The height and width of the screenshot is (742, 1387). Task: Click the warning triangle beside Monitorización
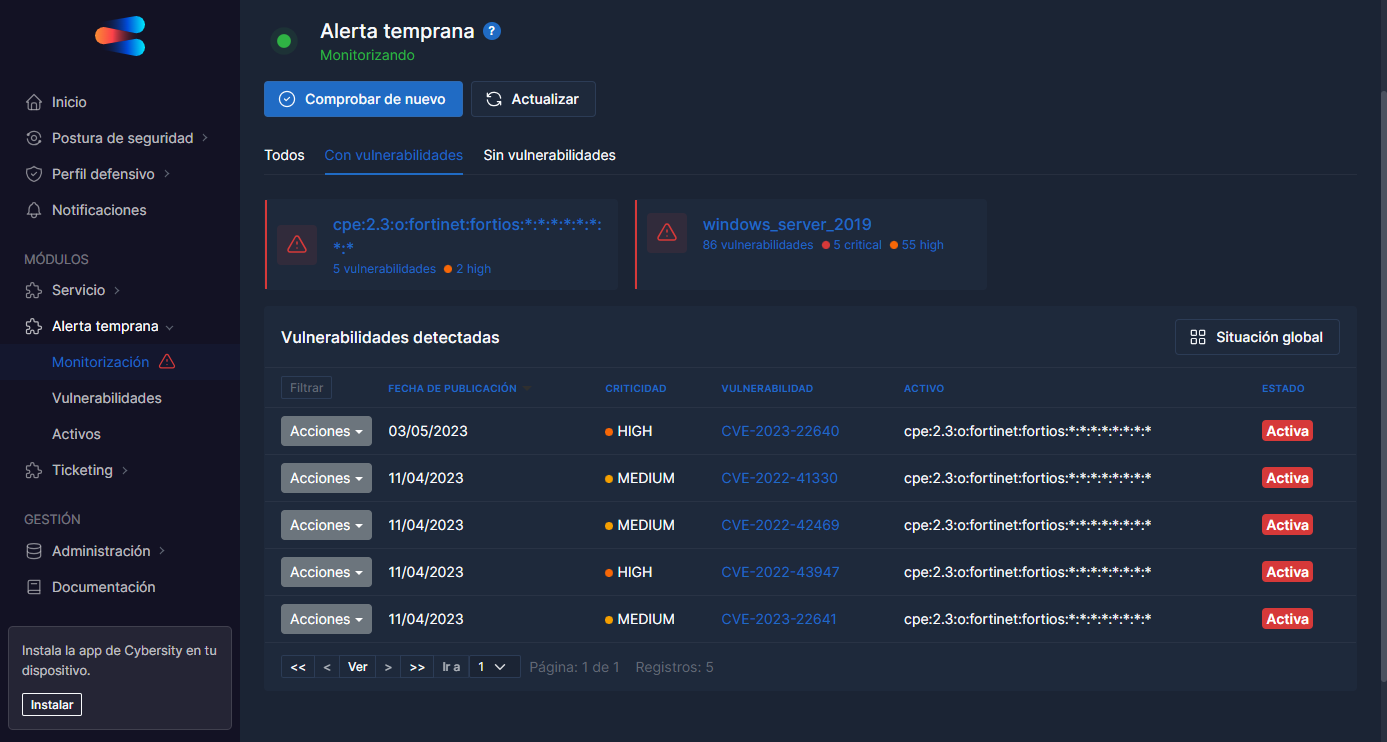click(167, 361)
